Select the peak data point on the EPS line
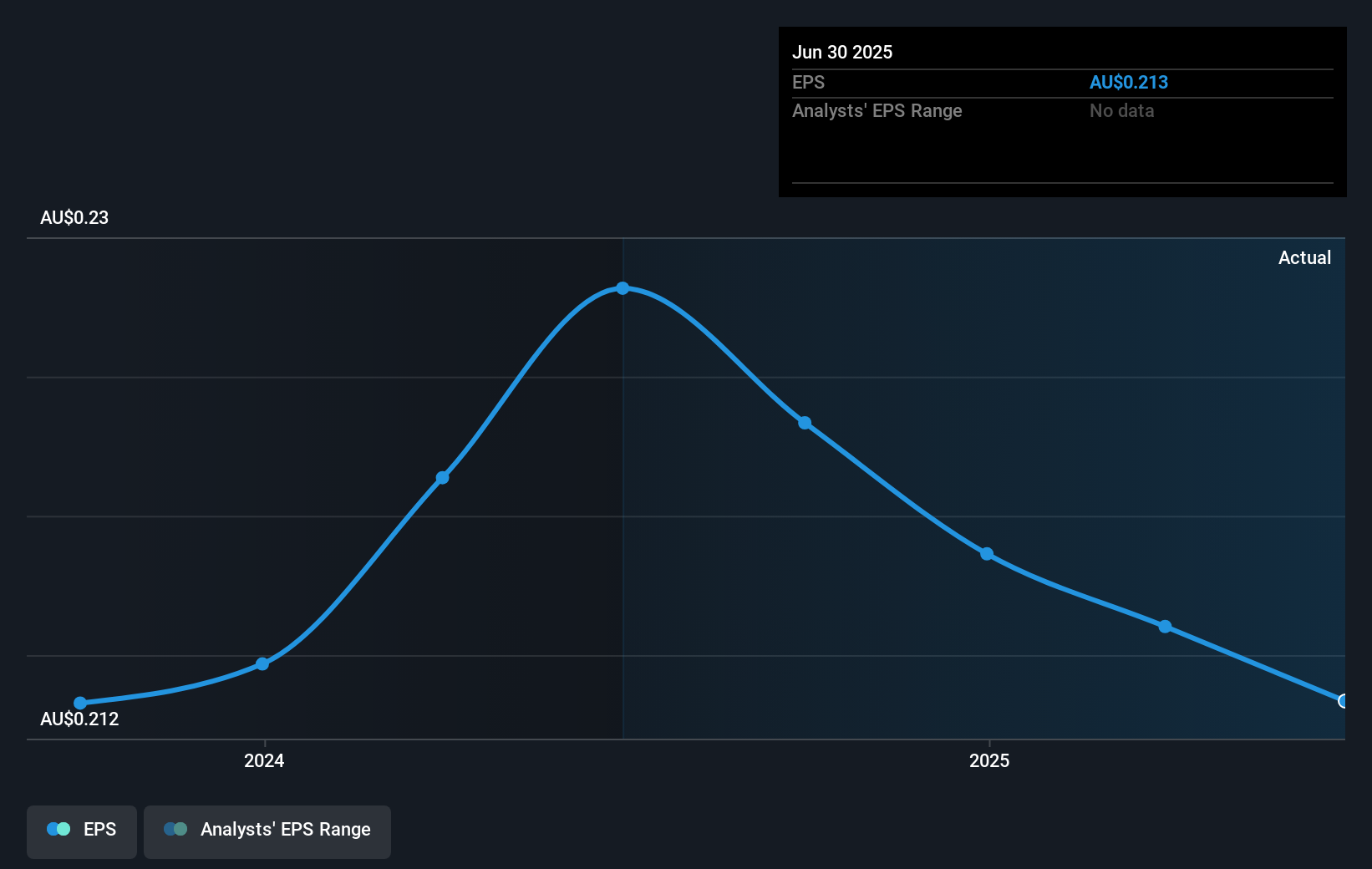This screenshot has width=1372, height=869. coord(622,288)
